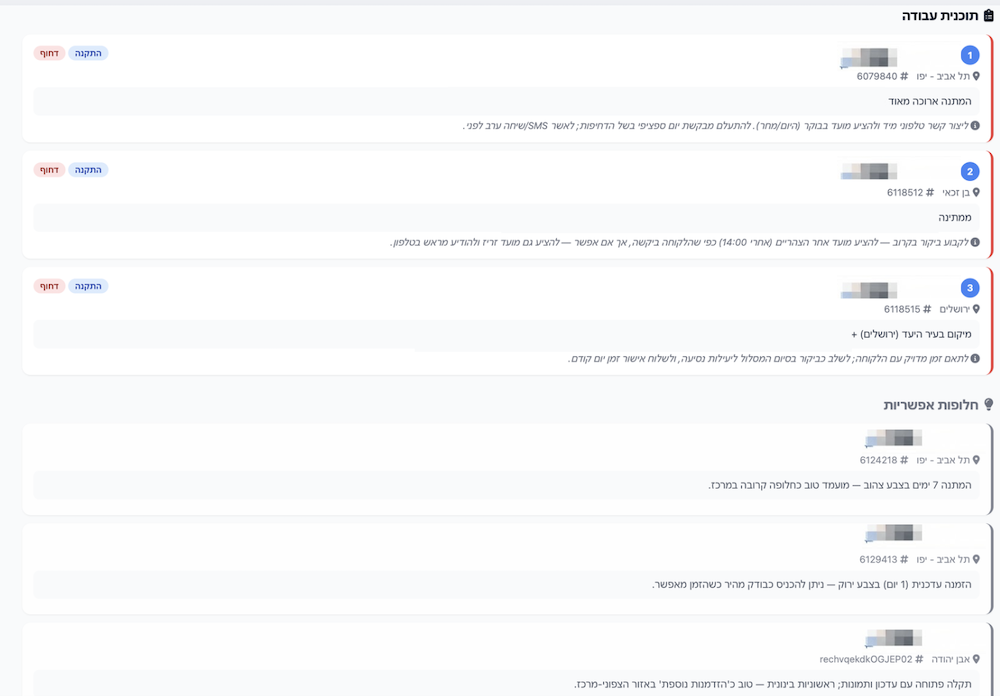
Task: Click the info icon before לקבוע ביקור בקרוב
Action: (975, 242)
